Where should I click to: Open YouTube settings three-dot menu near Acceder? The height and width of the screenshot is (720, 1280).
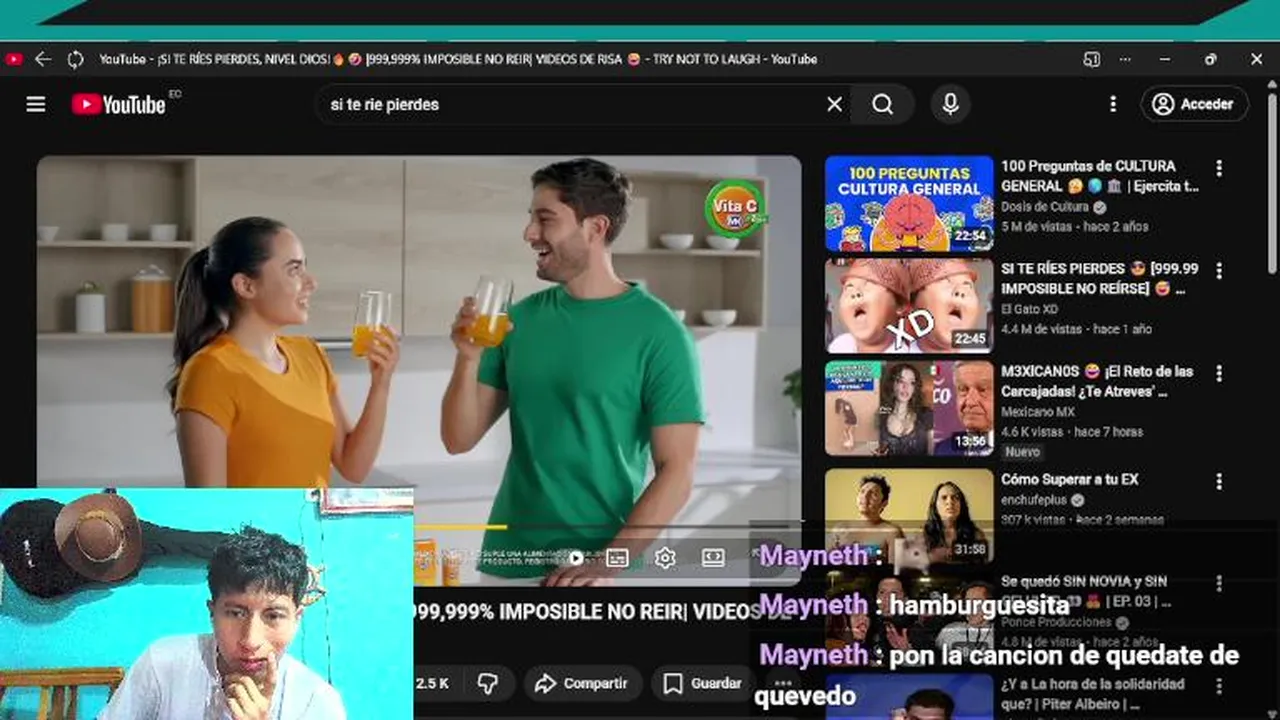point(1112,104)
